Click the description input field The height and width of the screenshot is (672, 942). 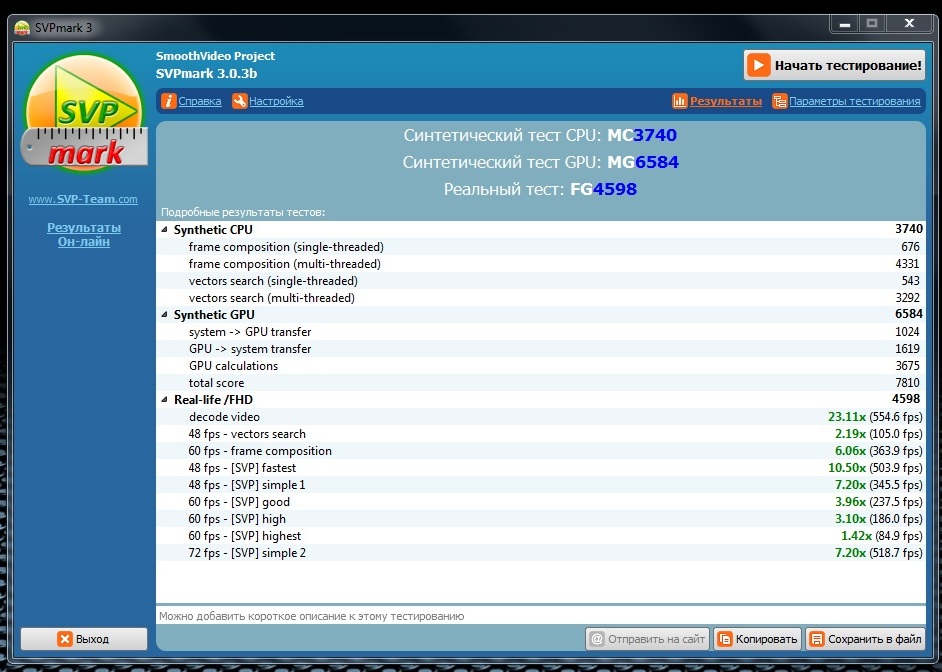coord(541,616)
